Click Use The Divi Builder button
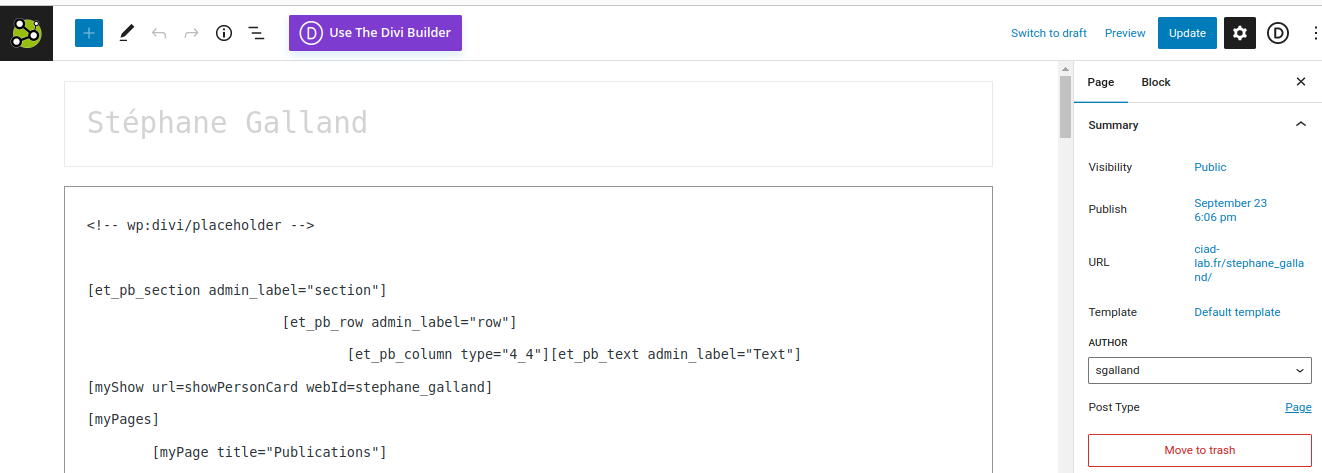This screenshot has height=473, width=1322. point(375,33)
